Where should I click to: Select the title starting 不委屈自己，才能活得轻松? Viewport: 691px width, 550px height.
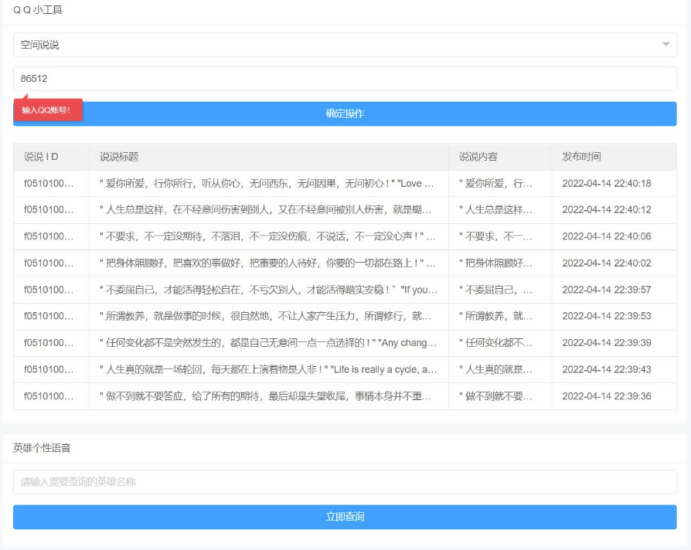[x=268, y=290]
